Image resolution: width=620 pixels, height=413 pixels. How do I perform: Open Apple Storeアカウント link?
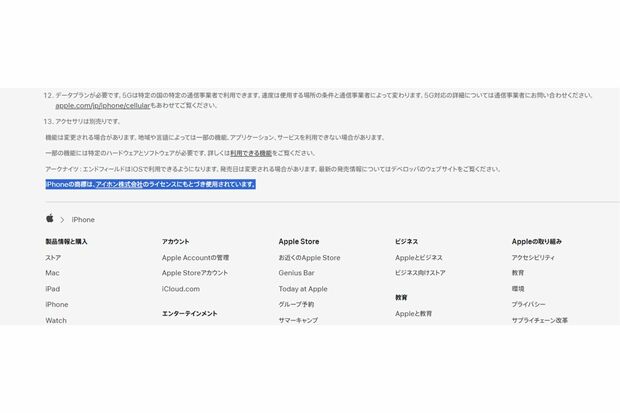click(x=195, y=273)
